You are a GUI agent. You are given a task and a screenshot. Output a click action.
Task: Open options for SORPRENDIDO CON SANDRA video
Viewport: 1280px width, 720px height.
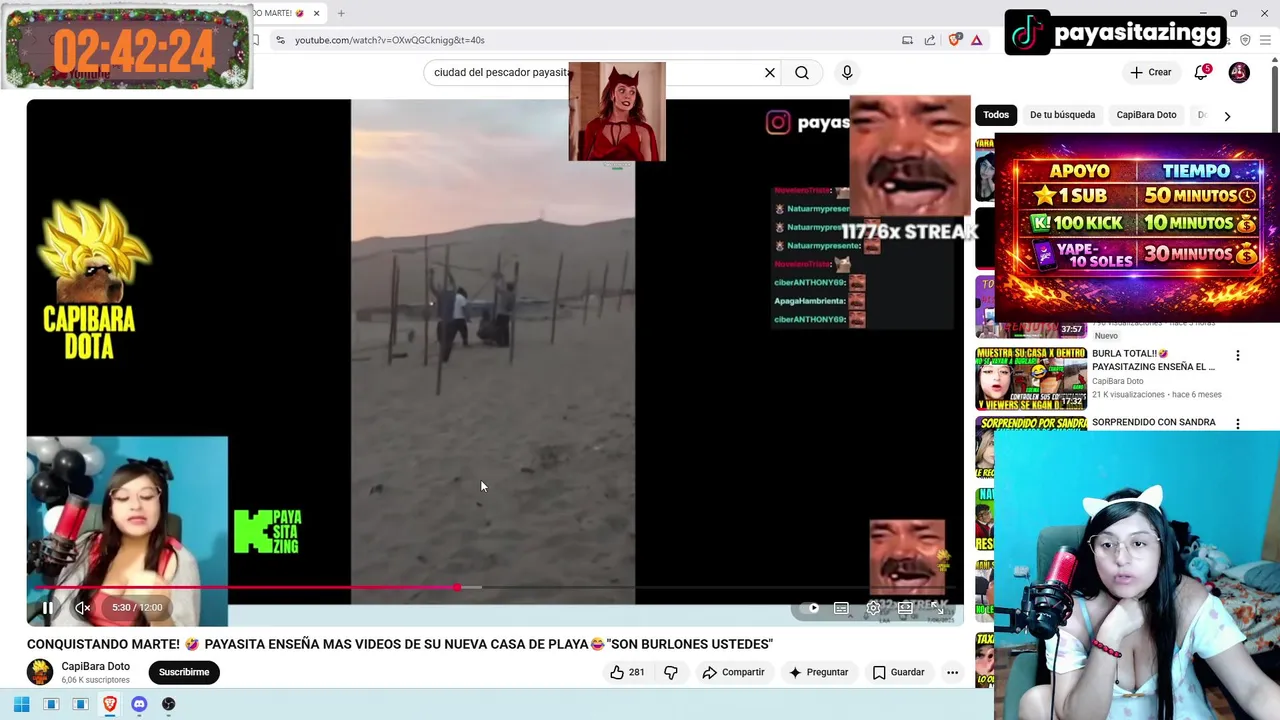click(x=1237, y=424)
